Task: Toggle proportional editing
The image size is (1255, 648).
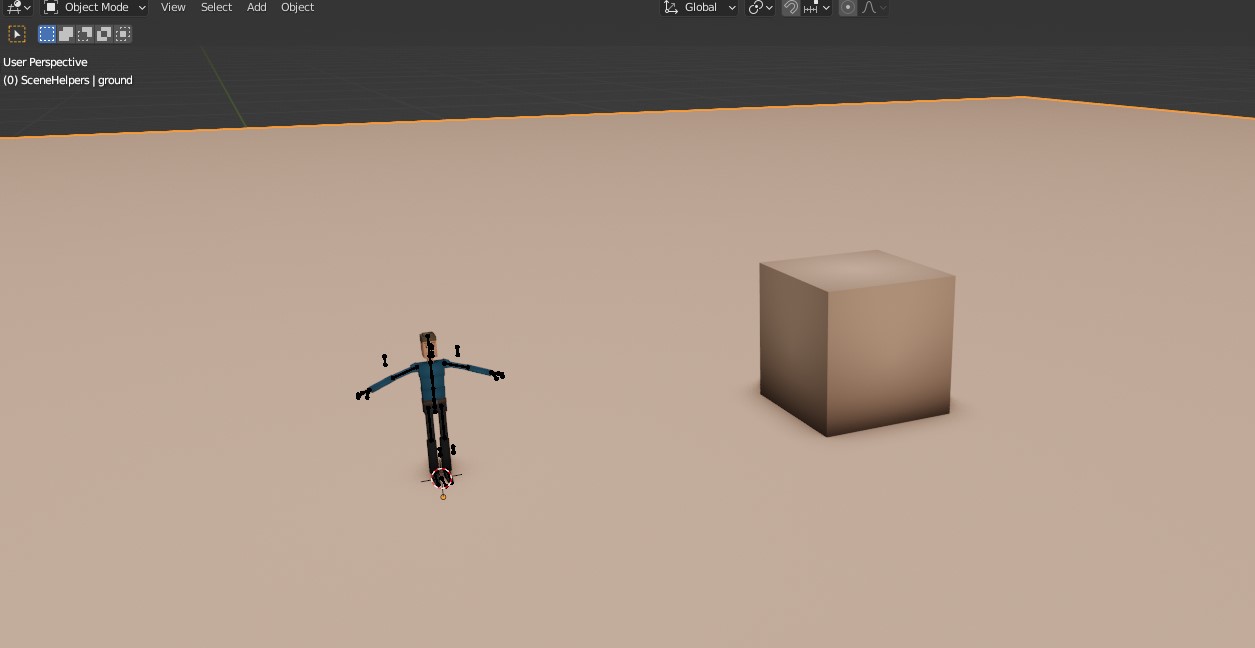Action: (848, 7)
